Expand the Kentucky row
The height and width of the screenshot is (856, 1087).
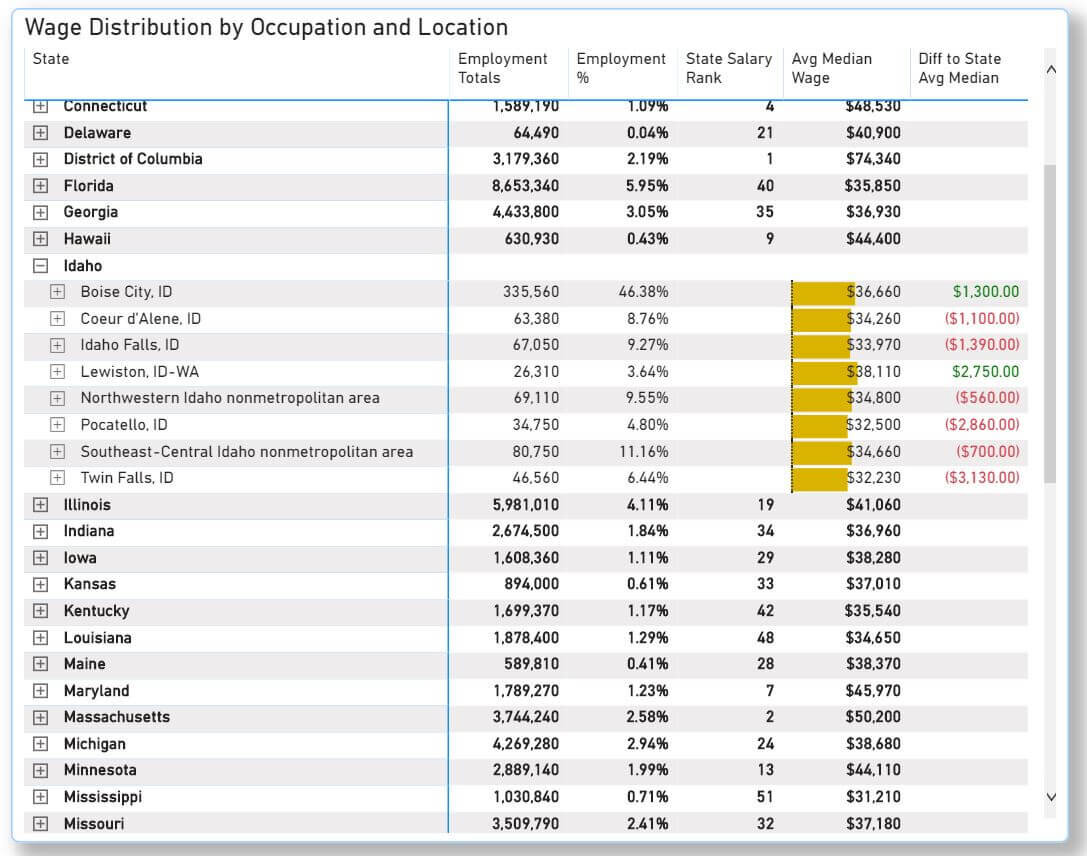click(x=41, y=611)
